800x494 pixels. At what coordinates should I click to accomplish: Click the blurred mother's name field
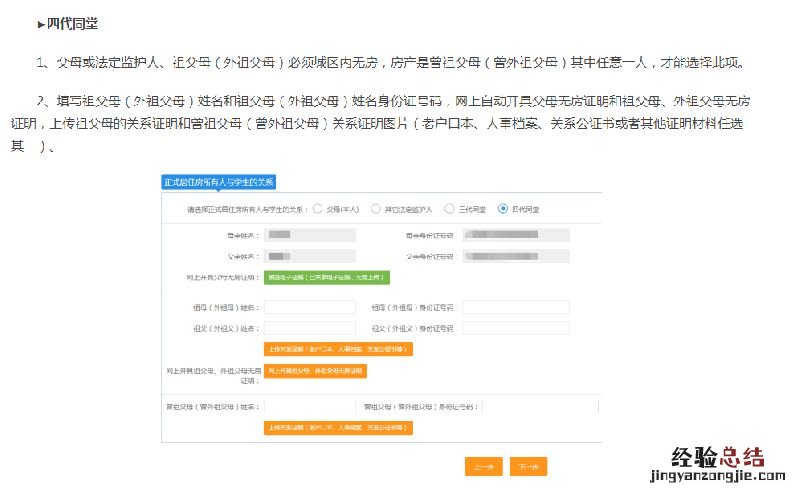[x=309, y=235]
